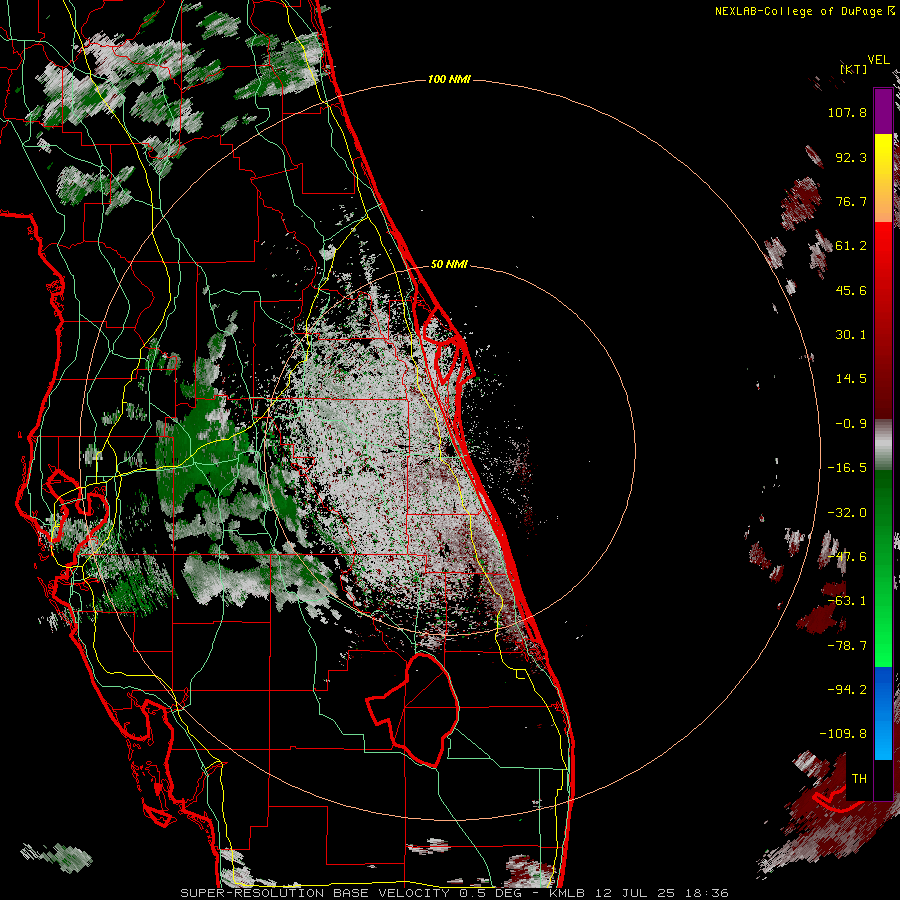The image size is (900, 900).
Task: Click the -63.1 velocity scale value
Action: (847, 601)
